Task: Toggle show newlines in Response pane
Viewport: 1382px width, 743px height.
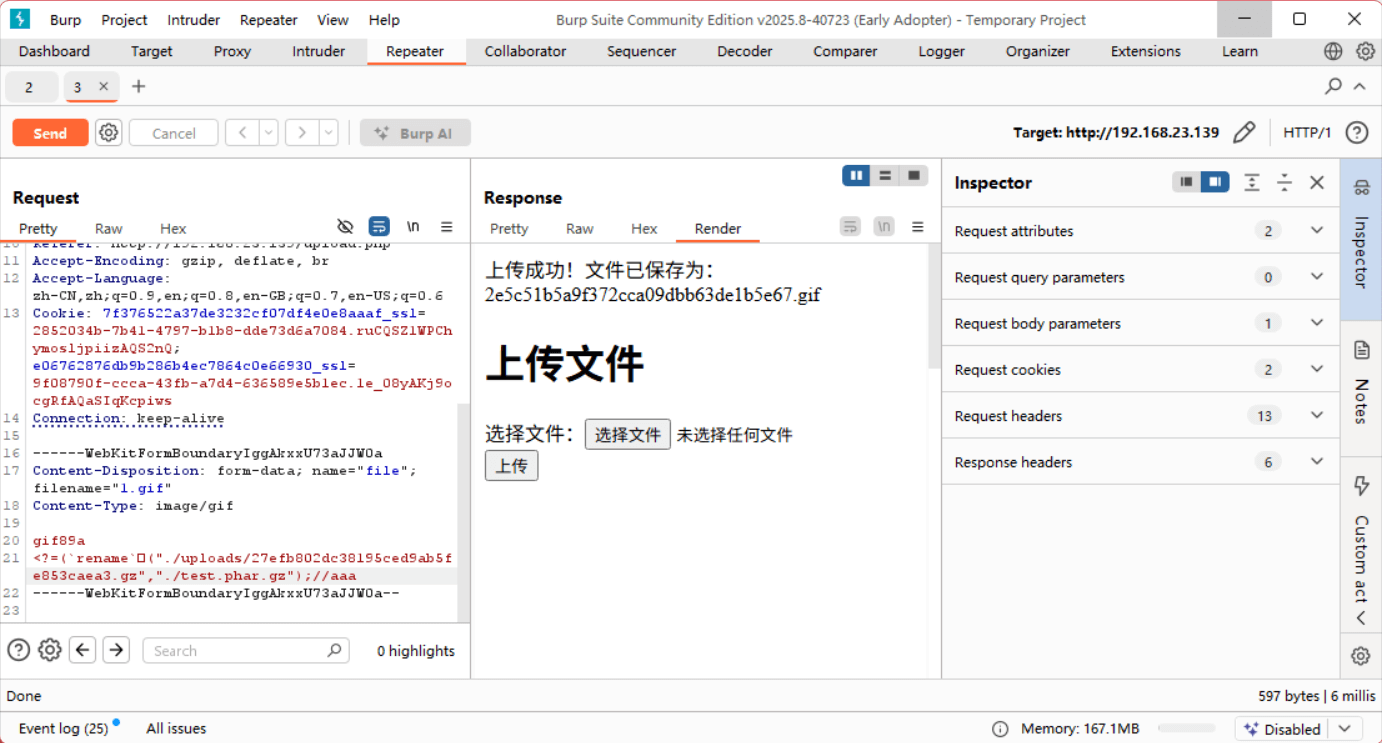Action: coord(884,226)
